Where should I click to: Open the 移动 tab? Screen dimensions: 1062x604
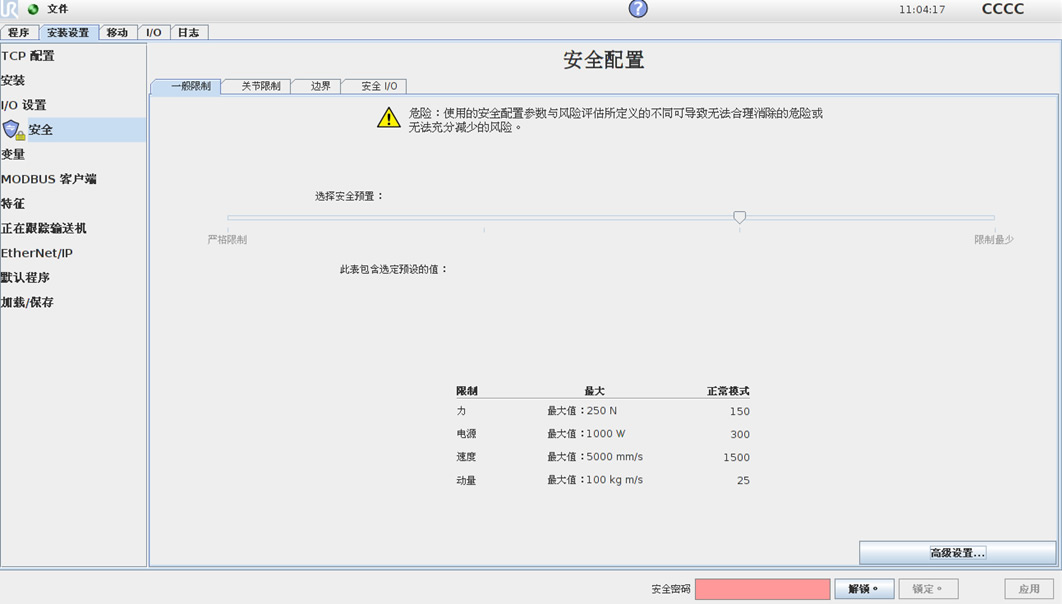click(x=117, y=33)
